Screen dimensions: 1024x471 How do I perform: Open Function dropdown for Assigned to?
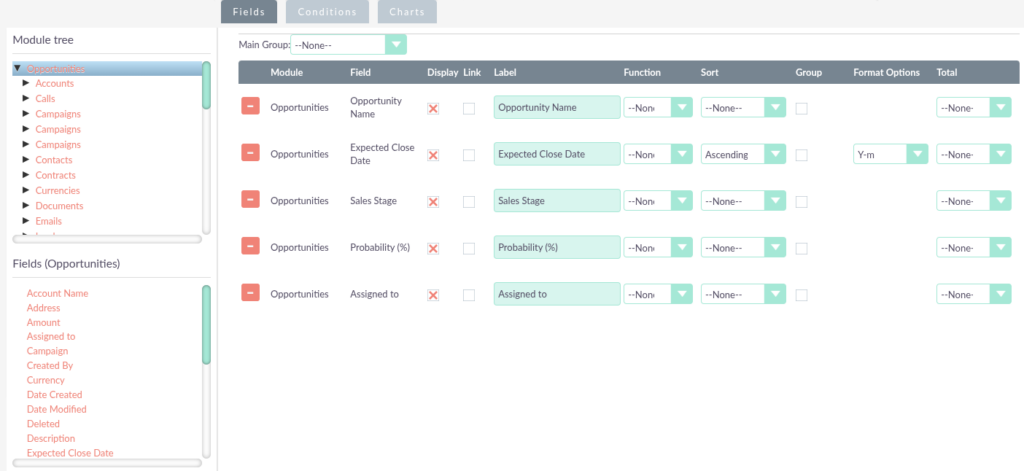pyautogui.click(x=658, y=295)
